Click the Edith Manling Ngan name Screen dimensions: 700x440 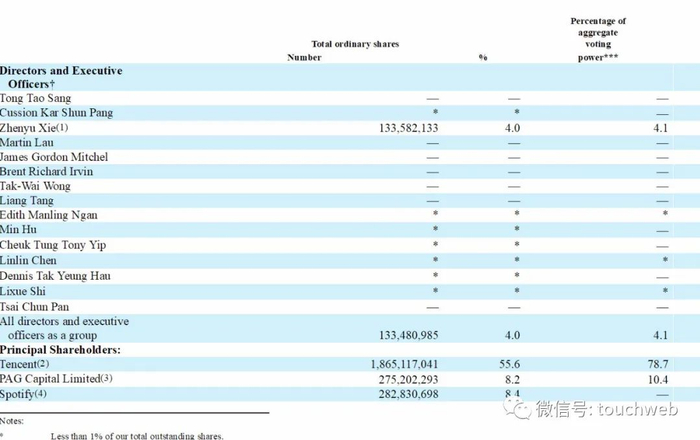coord(49,215)
